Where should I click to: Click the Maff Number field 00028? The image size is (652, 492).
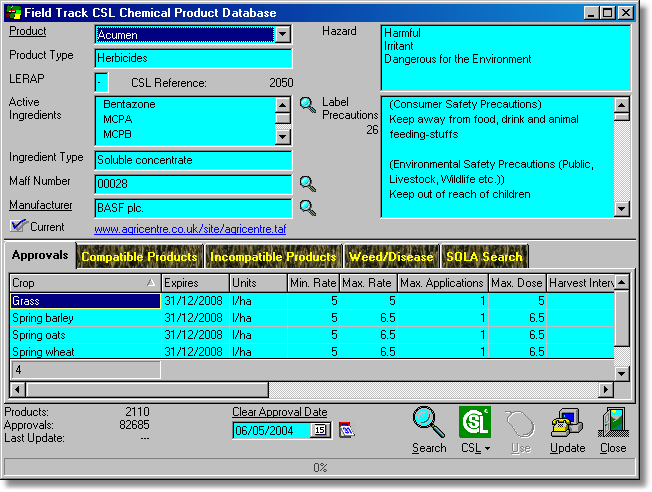[x=193, y=184]
